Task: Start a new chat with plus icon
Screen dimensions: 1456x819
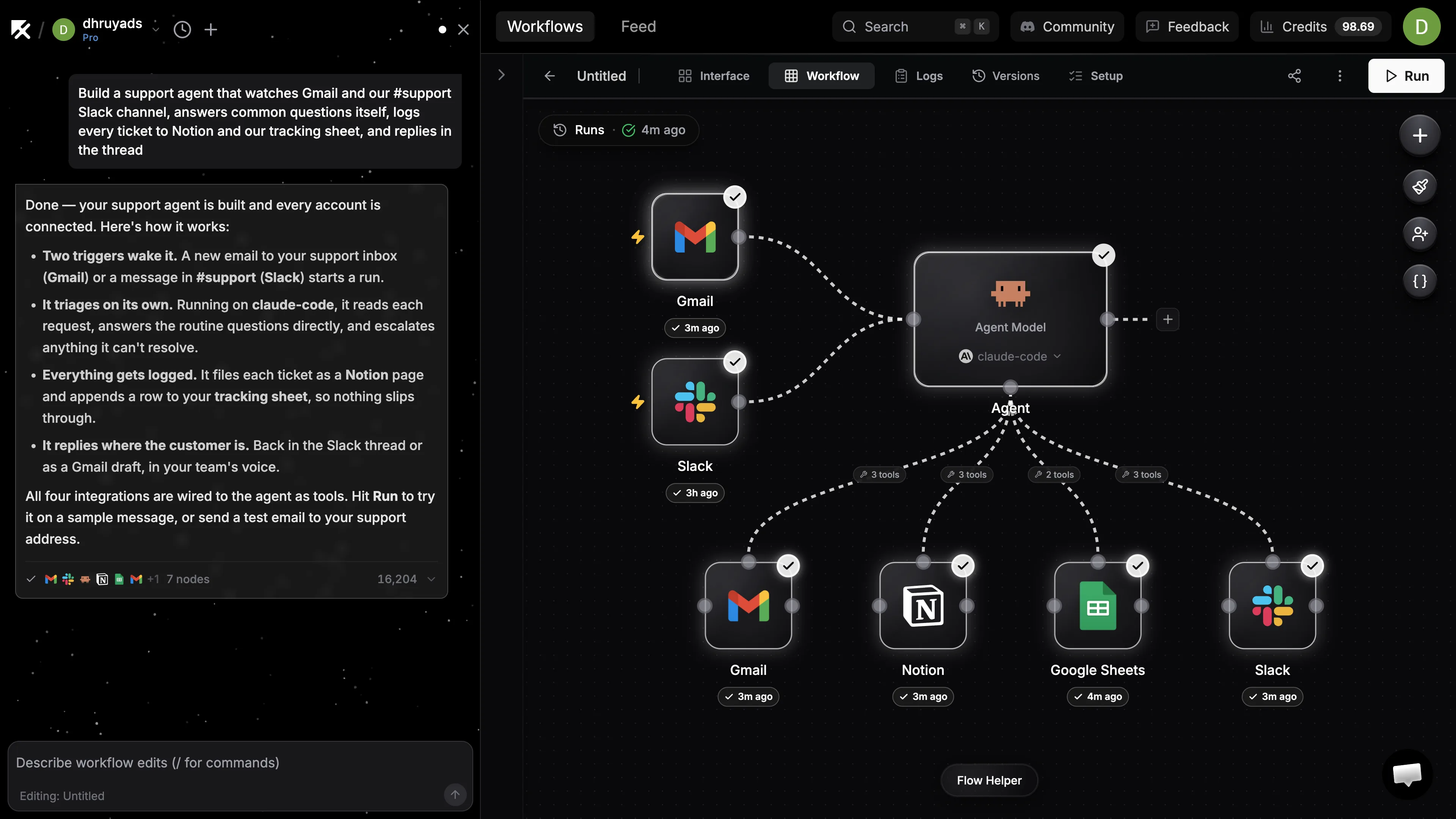Action: 211,30
